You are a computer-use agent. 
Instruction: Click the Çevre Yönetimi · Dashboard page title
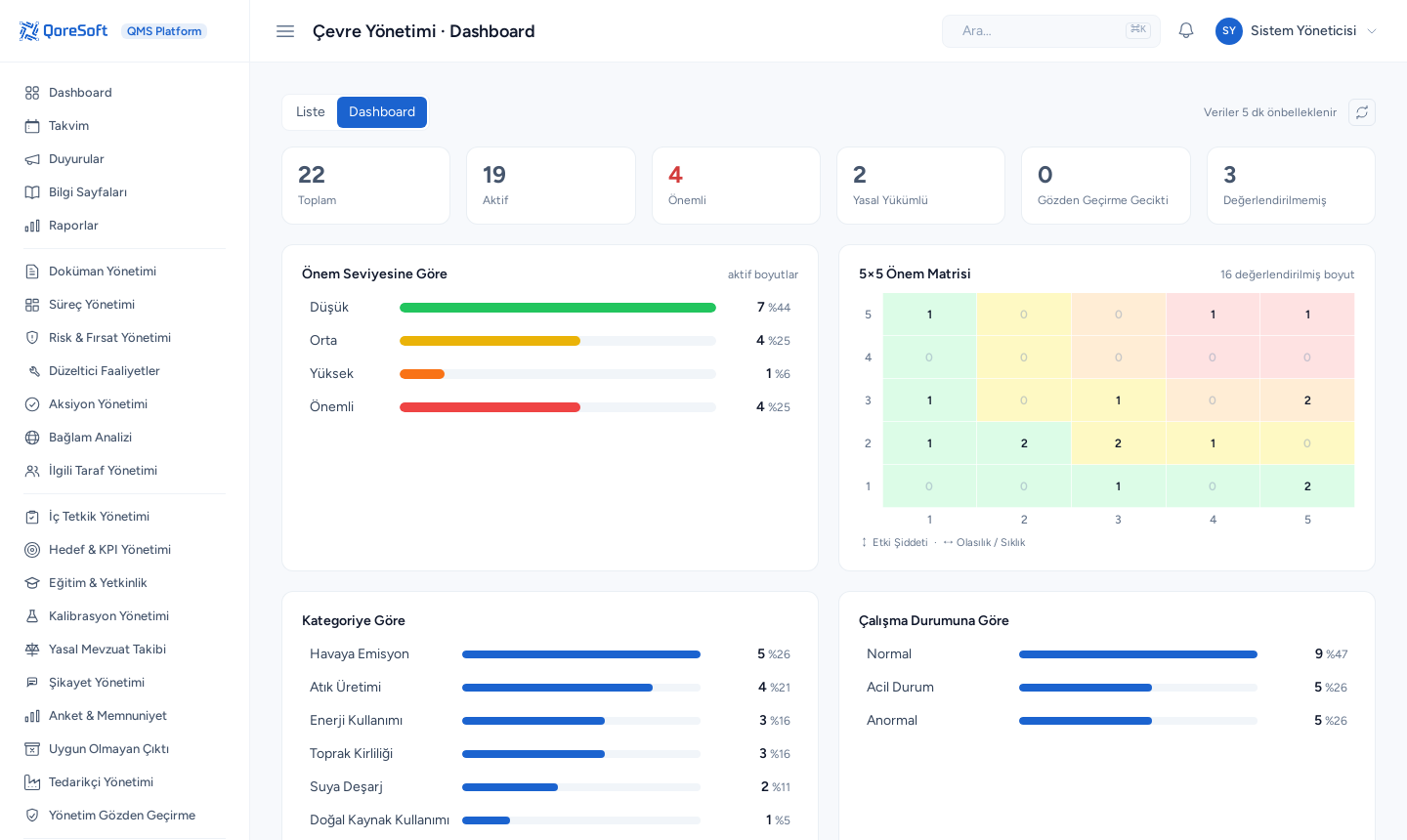coord(424,31)
